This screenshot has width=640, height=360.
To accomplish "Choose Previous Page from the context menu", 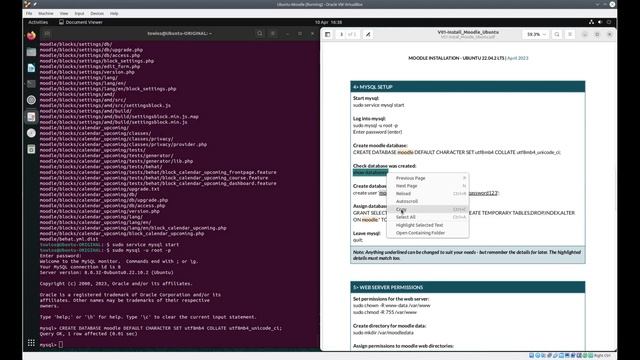I will (x=428, y=178).
